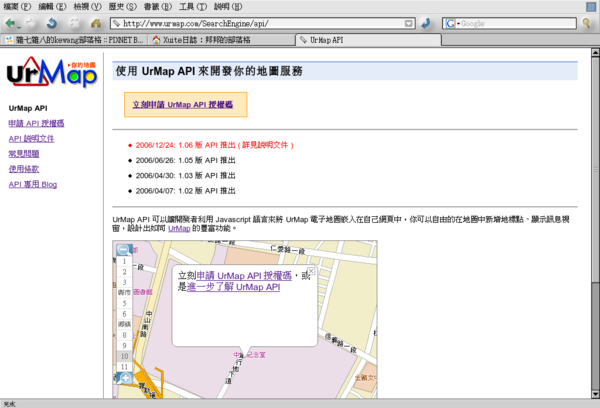Click inside the Google search box
The width and height of the screenshot is (600, 408).
tap(518, 24)
